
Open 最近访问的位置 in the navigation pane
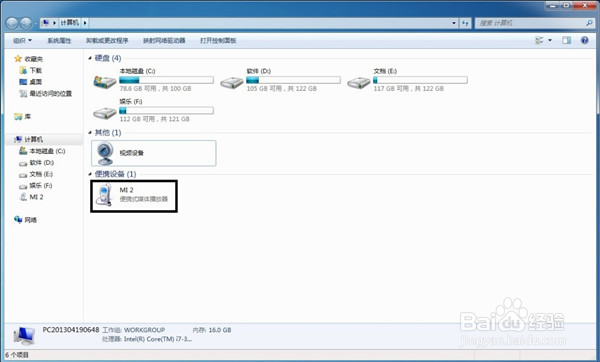[x=46, y=93]
